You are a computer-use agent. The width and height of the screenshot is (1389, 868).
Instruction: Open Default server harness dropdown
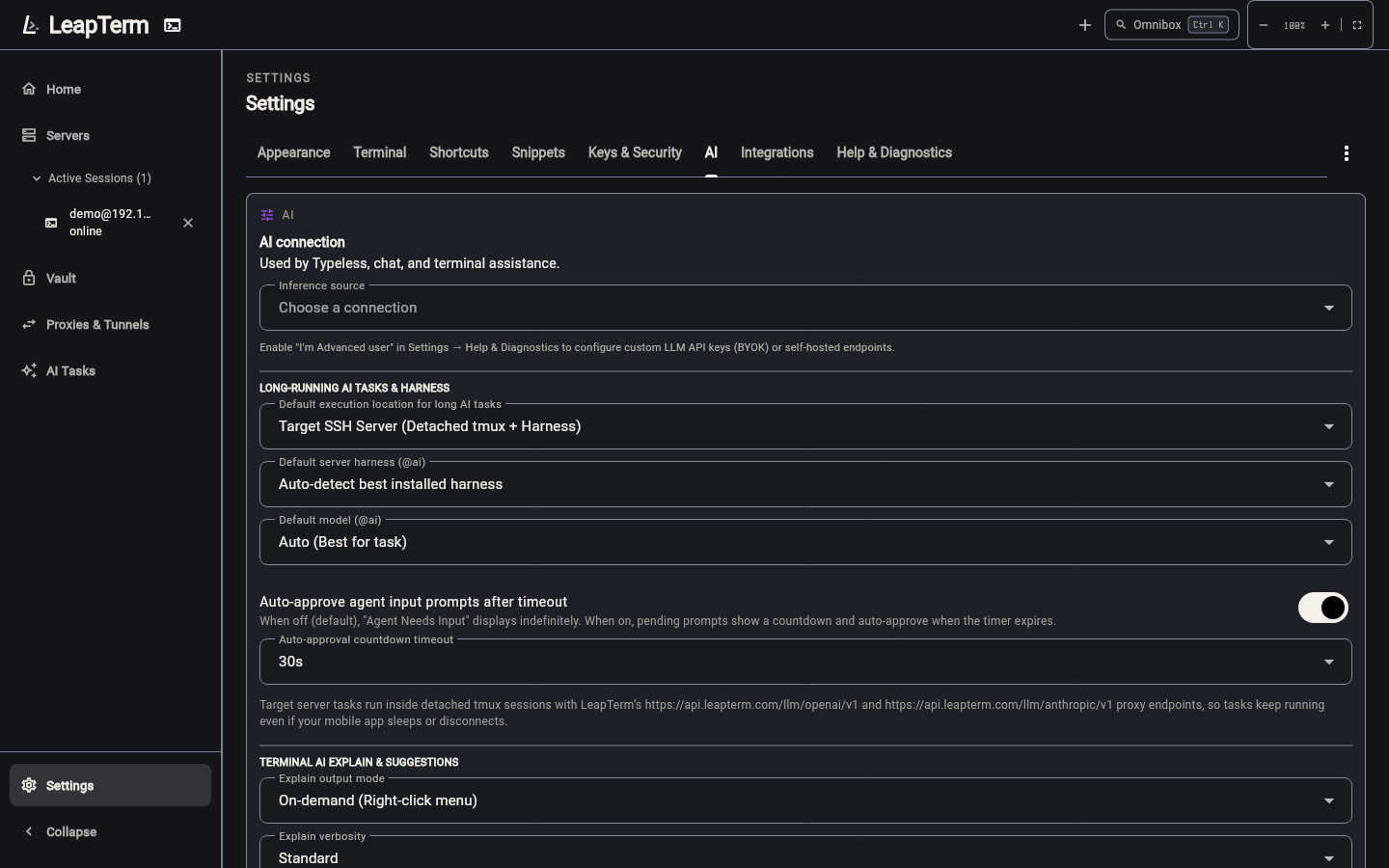805,484
